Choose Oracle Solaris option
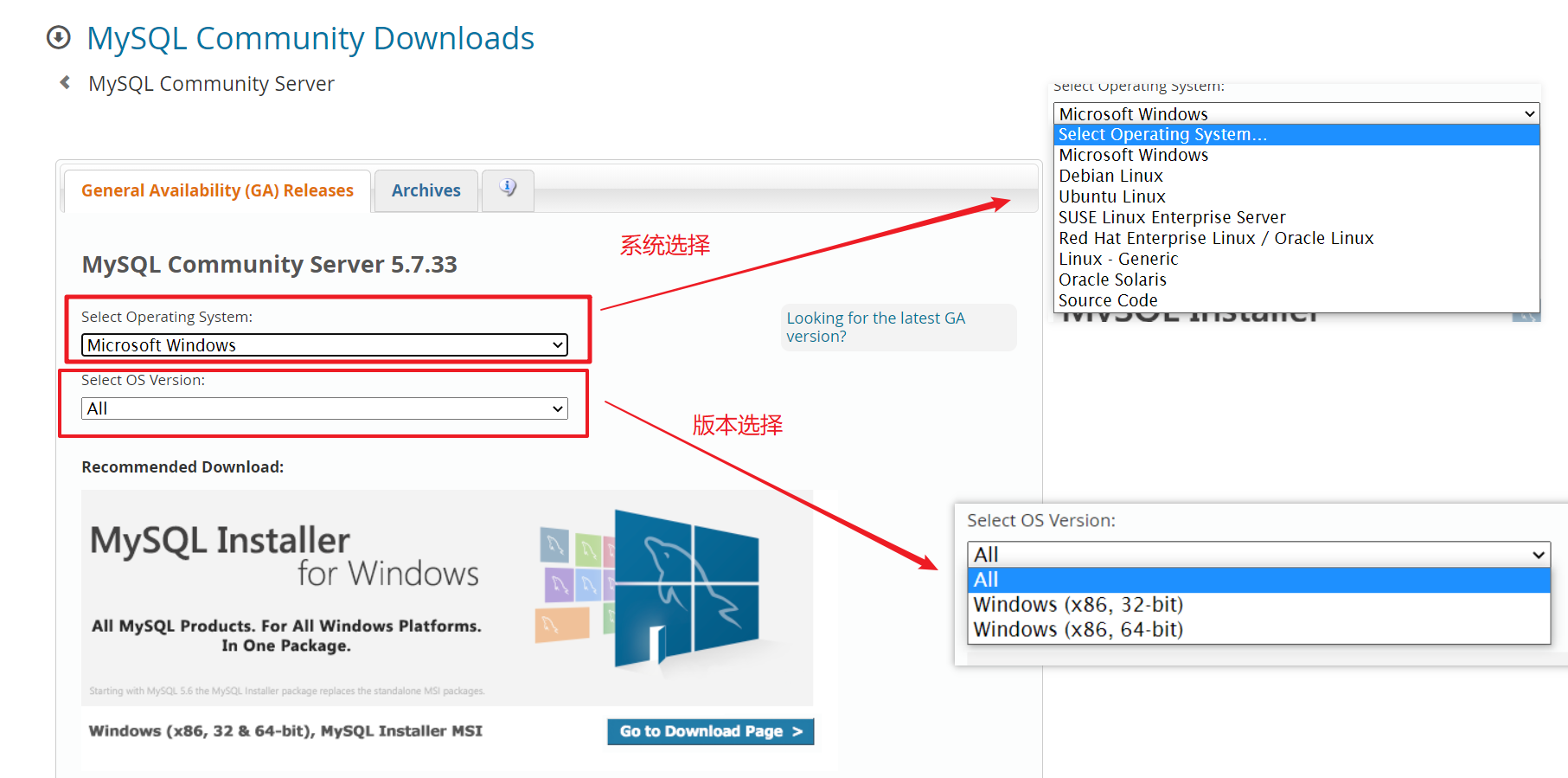The width and height of the screenshot is (1568, 778). pyautogui.click(x=1296, y=280)
